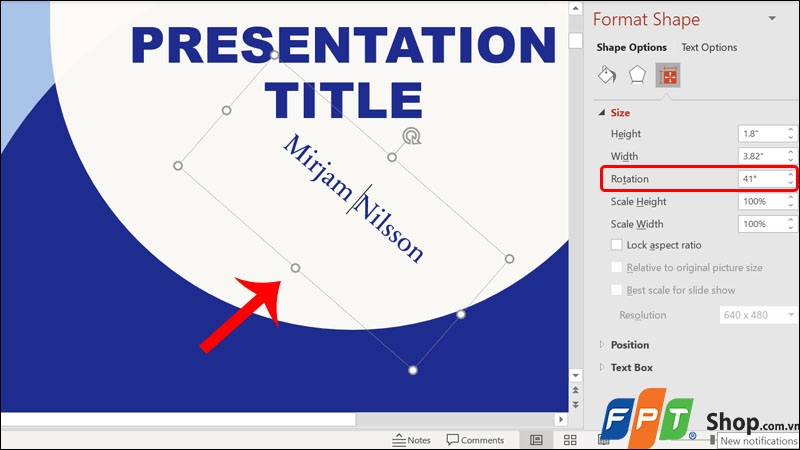Adjust Rotation with spinner arrows

[791, 179]
